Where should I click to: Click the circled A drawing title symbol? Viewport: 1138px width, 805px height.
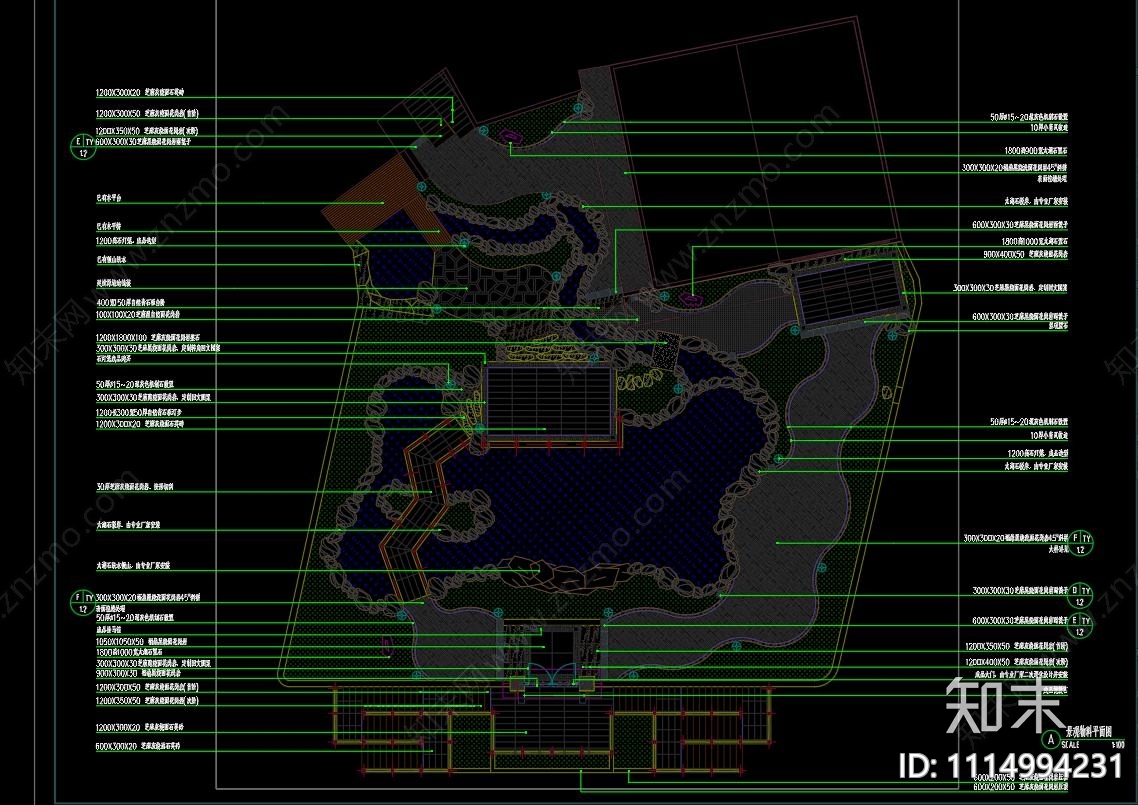pyautogui.click(x=1050, y=739)
